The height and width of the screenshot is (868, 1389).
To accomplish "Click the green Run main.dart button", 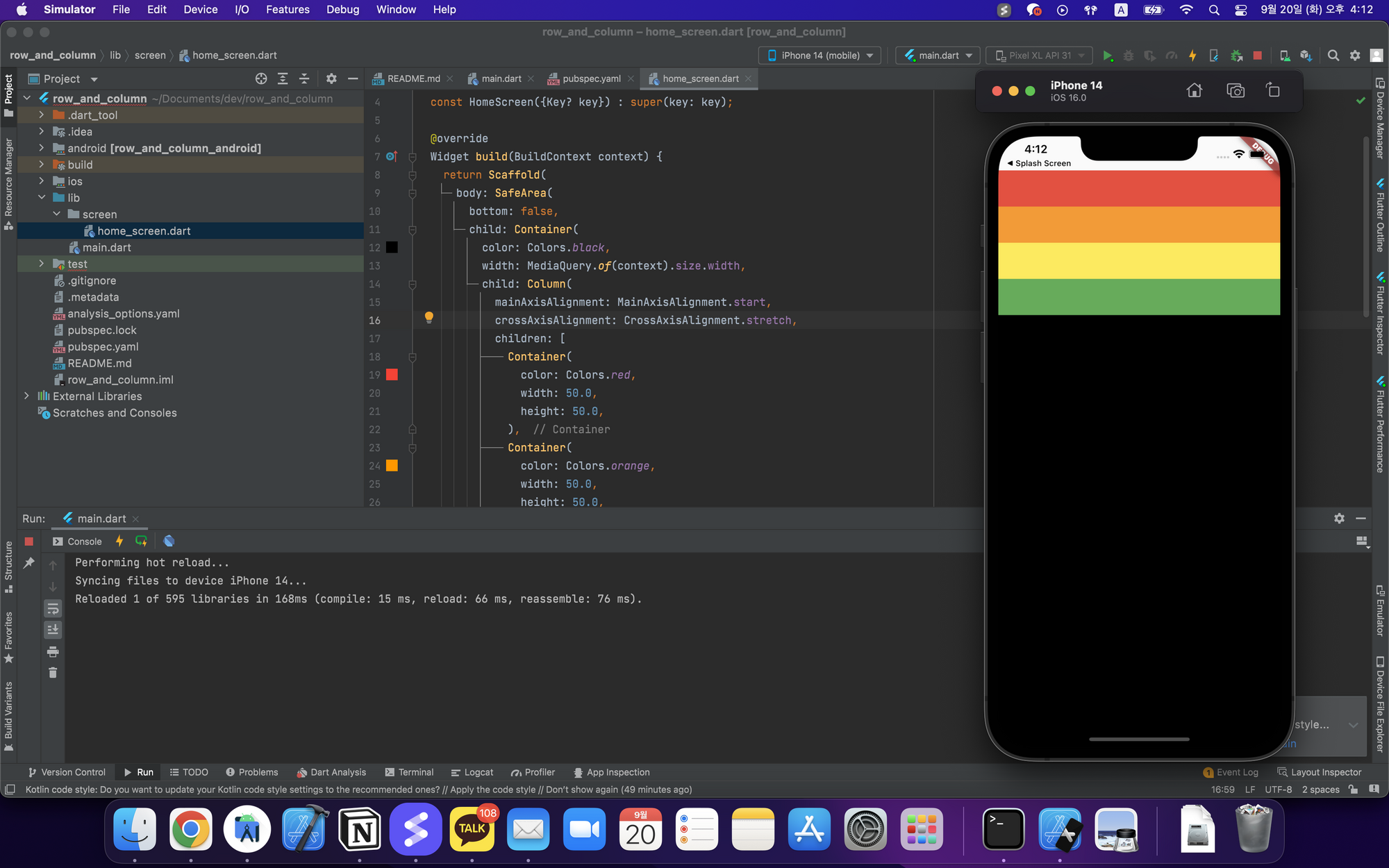I will point(1108,56).
